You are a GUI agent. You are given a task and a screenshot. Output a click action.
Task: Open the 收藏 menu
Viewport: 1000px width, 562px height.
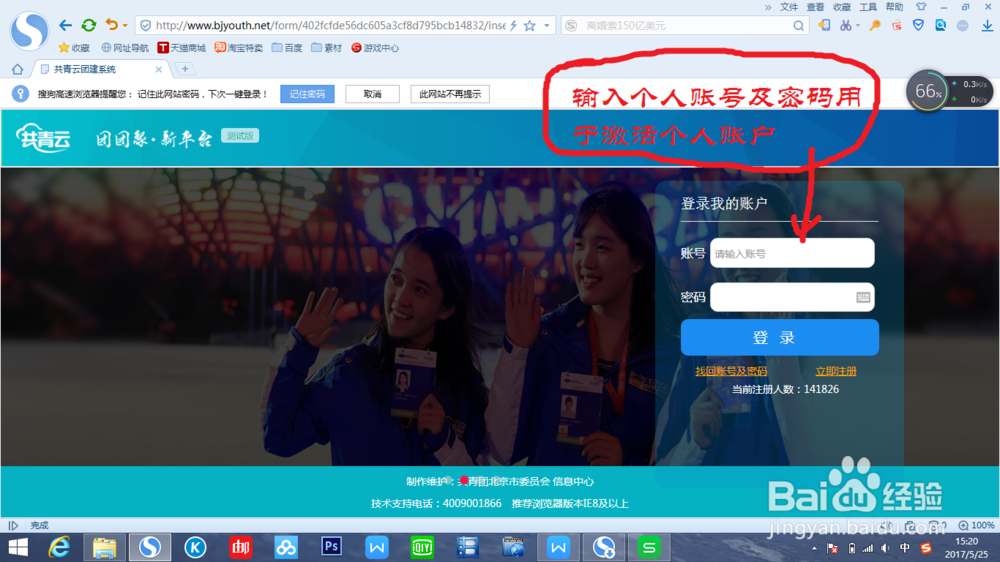pos(842,7)
